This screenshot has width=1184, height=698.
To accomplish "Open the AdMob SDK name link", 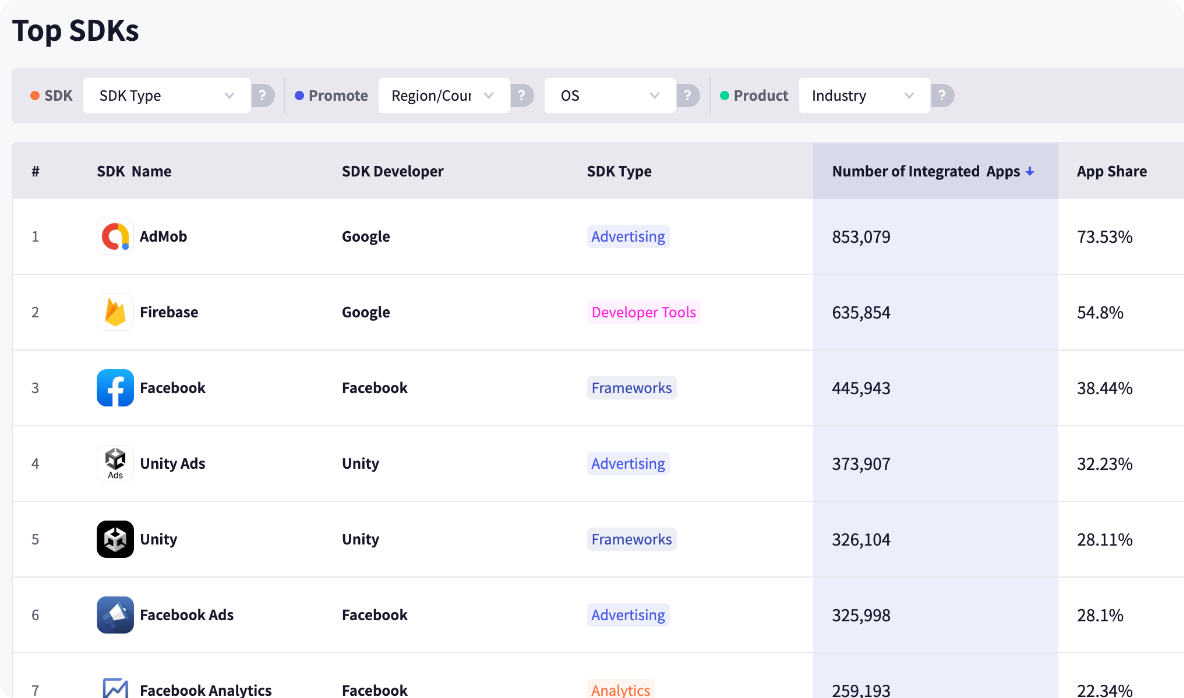I will tap(163, 236).
